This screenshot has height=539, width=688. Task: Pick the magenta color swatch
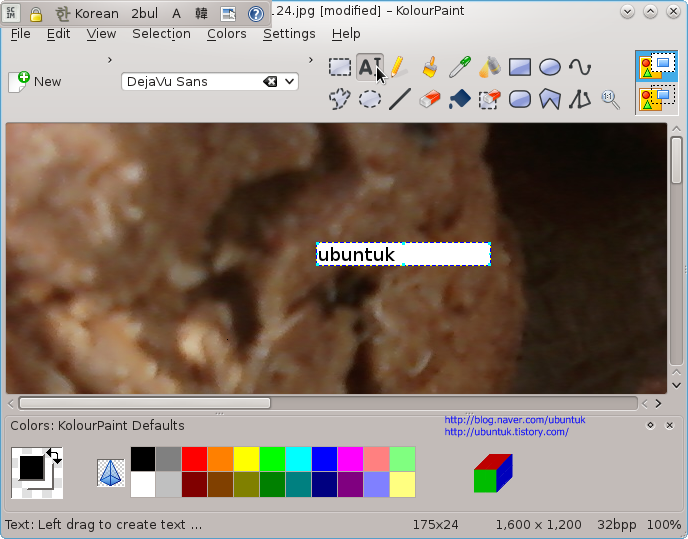pyautogui.click(x=350, y=459)
